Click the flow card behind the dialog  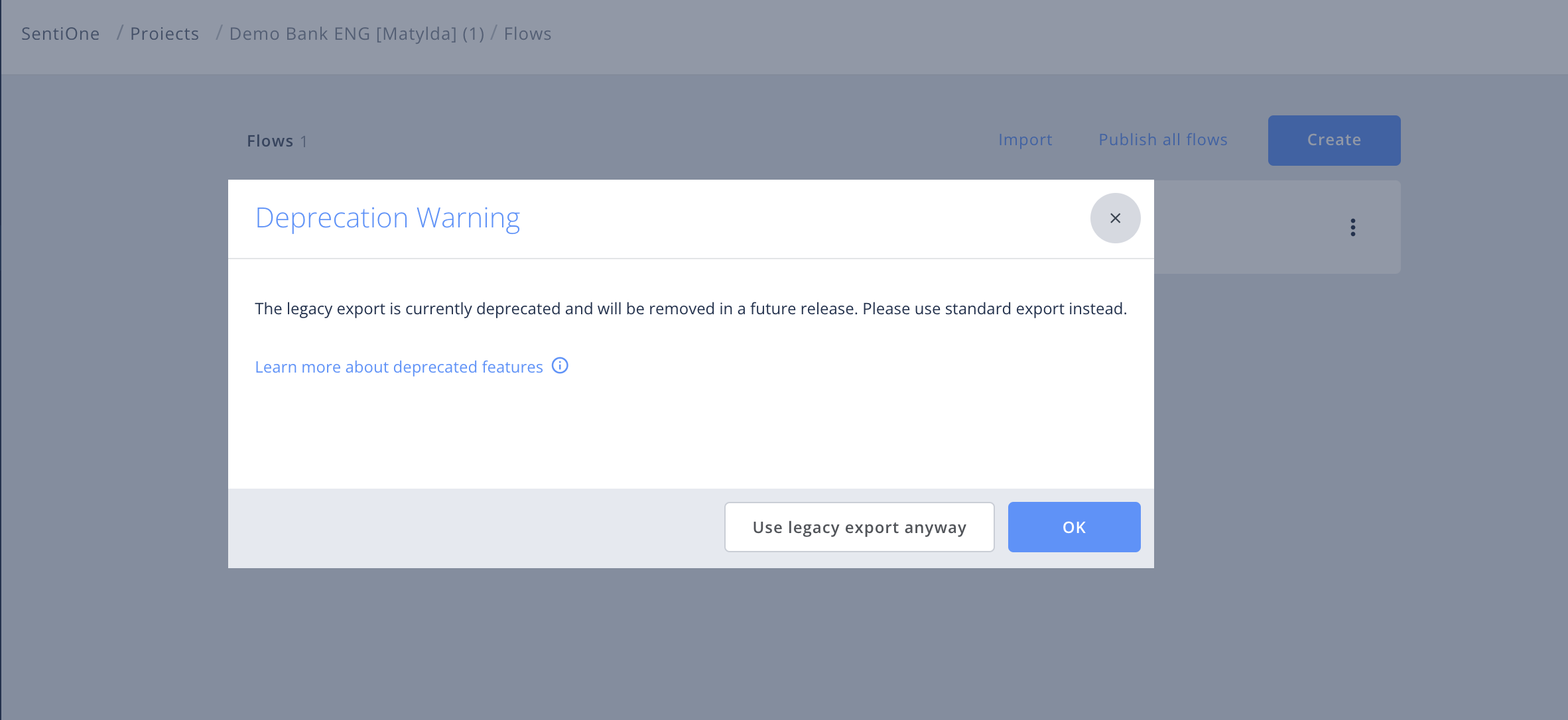click(1247, 227)
